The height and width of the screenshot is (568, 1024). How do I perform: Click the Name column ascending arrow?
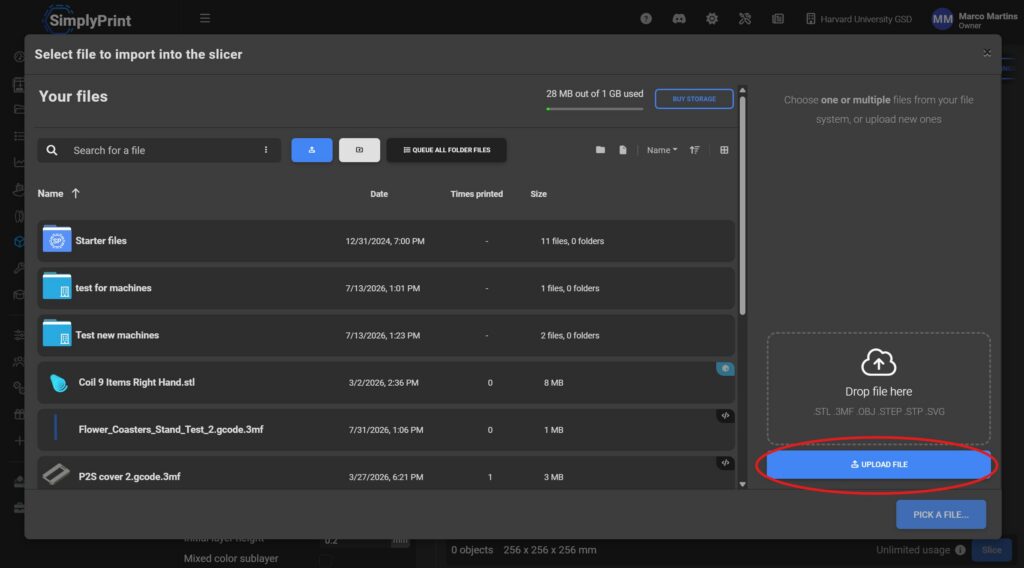tap(76, 193)
